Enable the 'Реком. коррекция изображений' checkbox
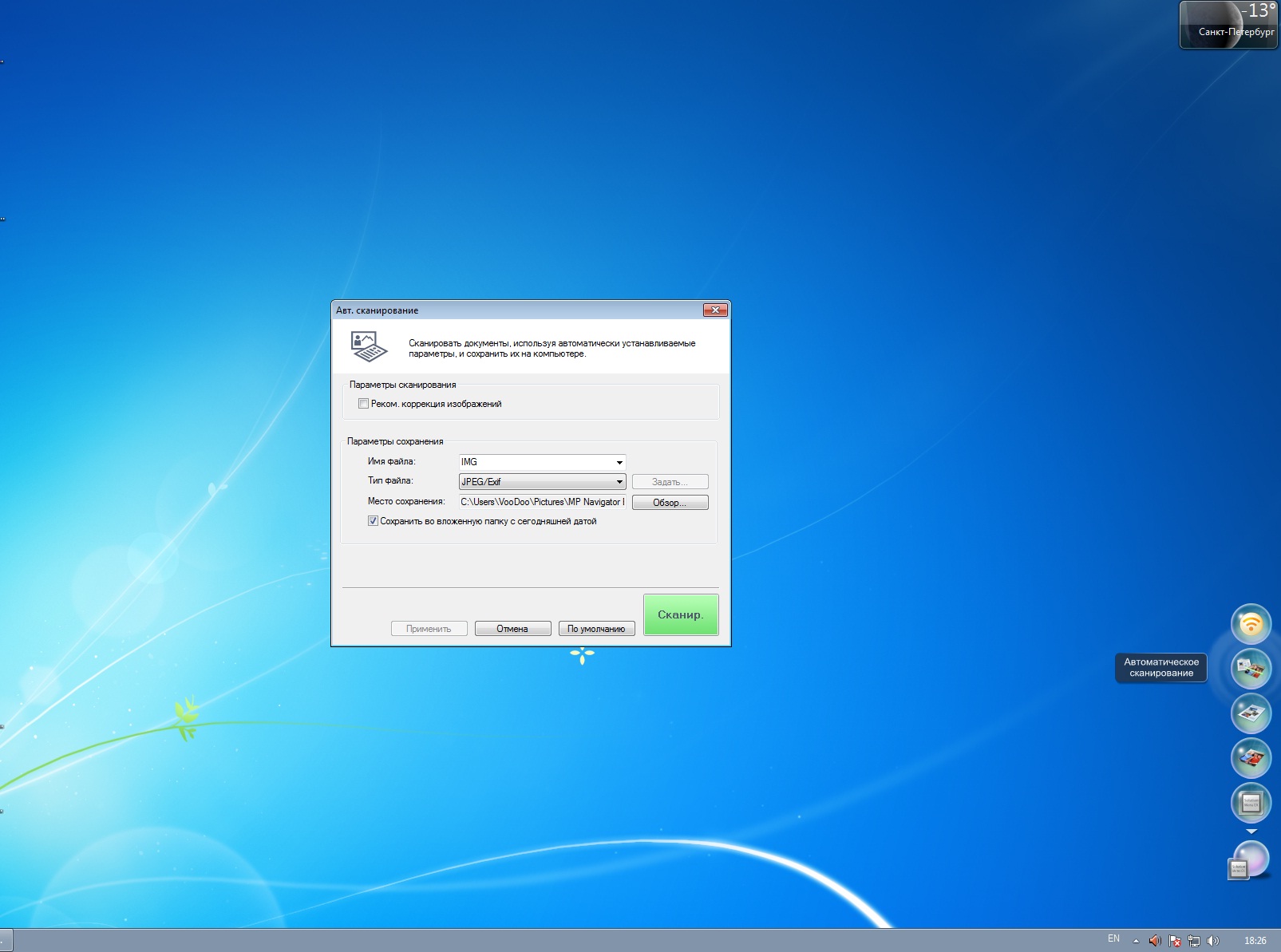This screenshot has height=952, width=1281. [364, 404]
